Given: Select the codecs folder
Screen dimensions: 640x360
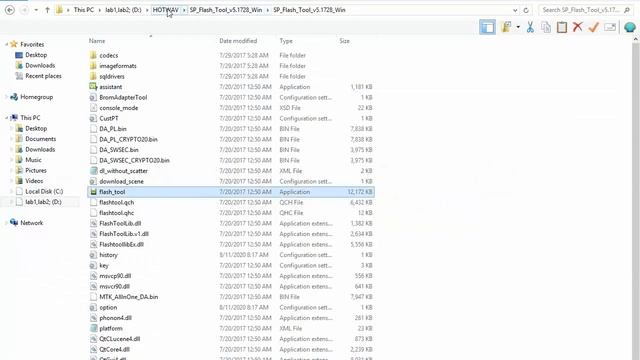Looking at the screenshot, I should pyautogui.click(x=231, y=55).
